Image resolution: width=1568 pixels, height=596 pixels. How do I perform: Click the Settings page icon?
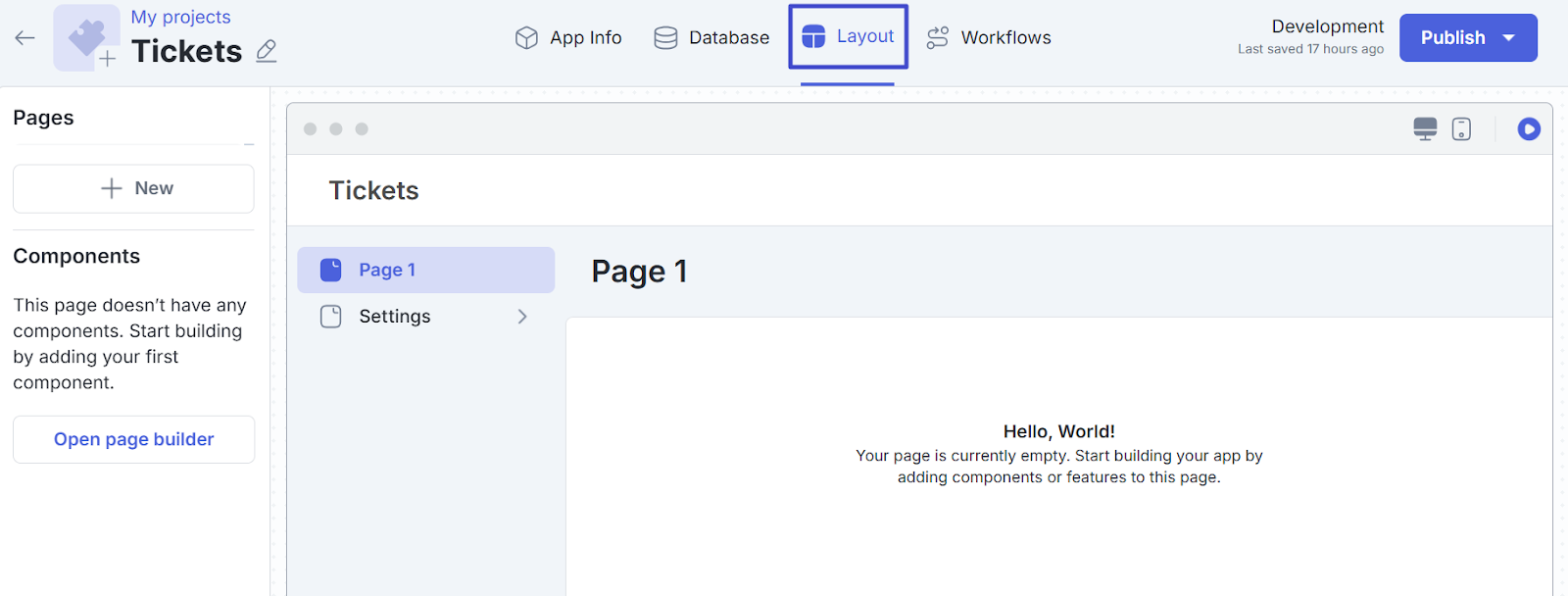coord(331,317)
